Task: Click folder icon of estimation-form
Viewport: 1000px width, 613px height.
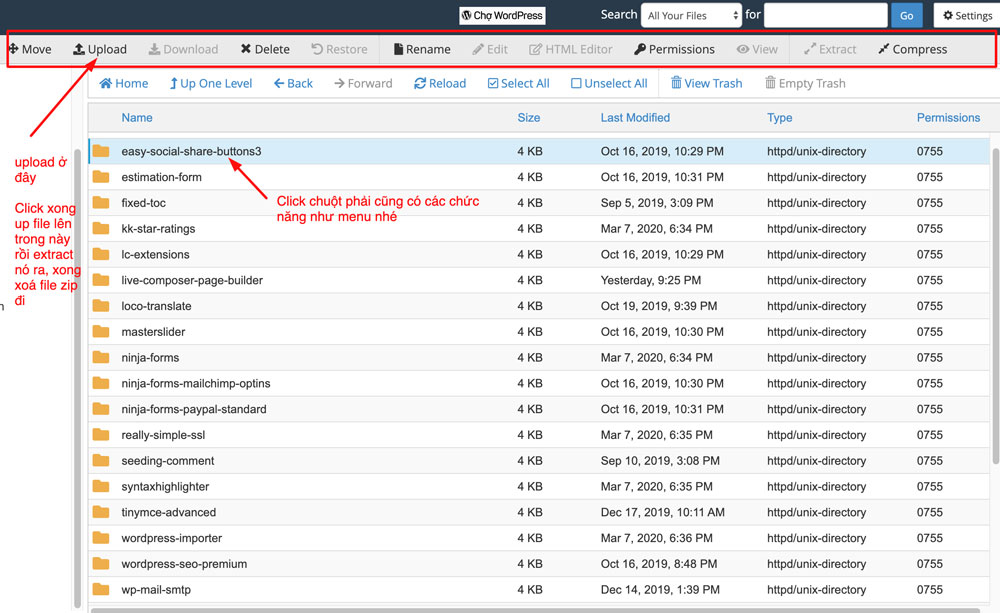Action: click(101, 177)
